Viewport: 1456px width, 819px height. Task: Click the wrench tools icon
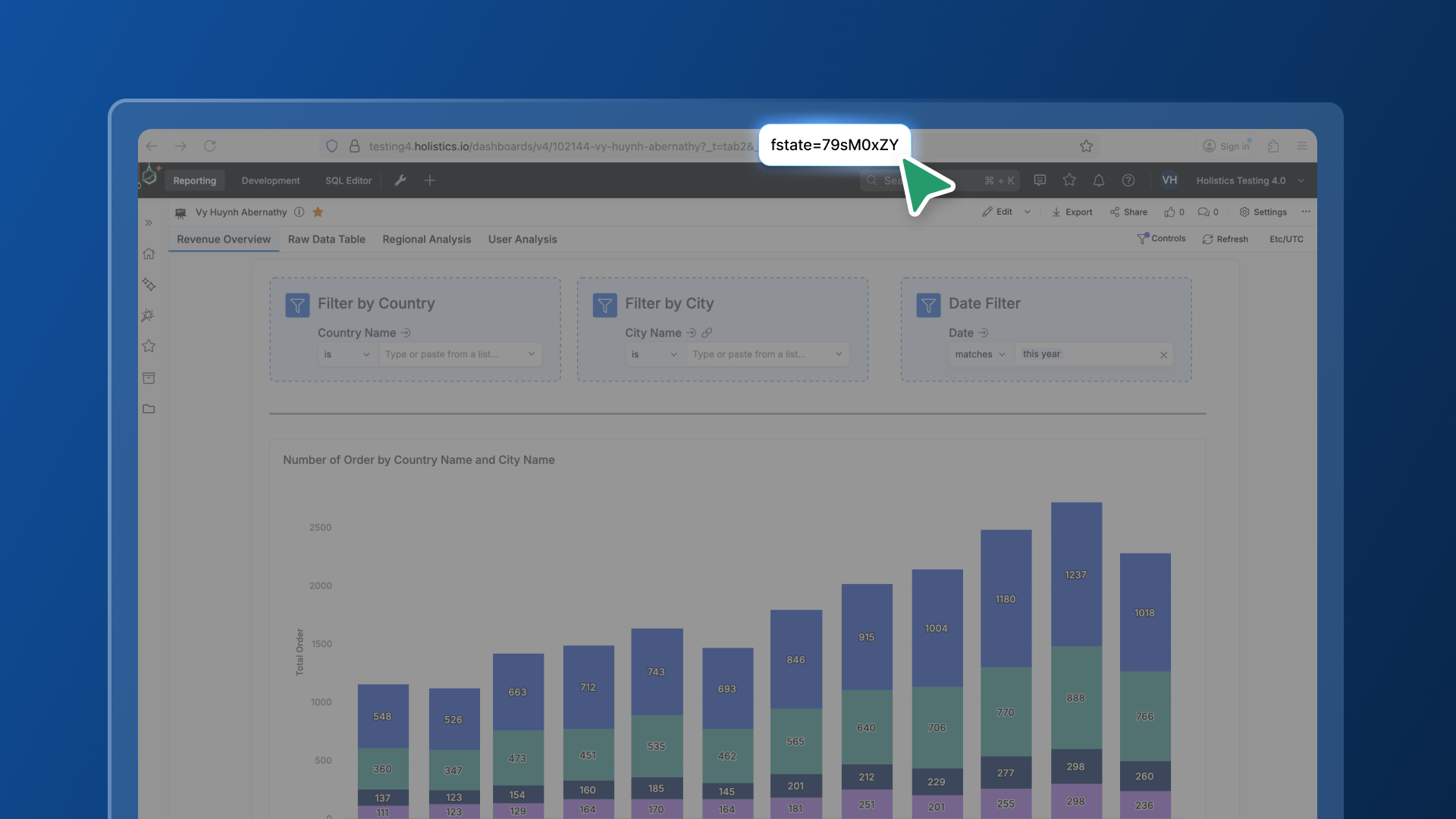coord(400,180)
